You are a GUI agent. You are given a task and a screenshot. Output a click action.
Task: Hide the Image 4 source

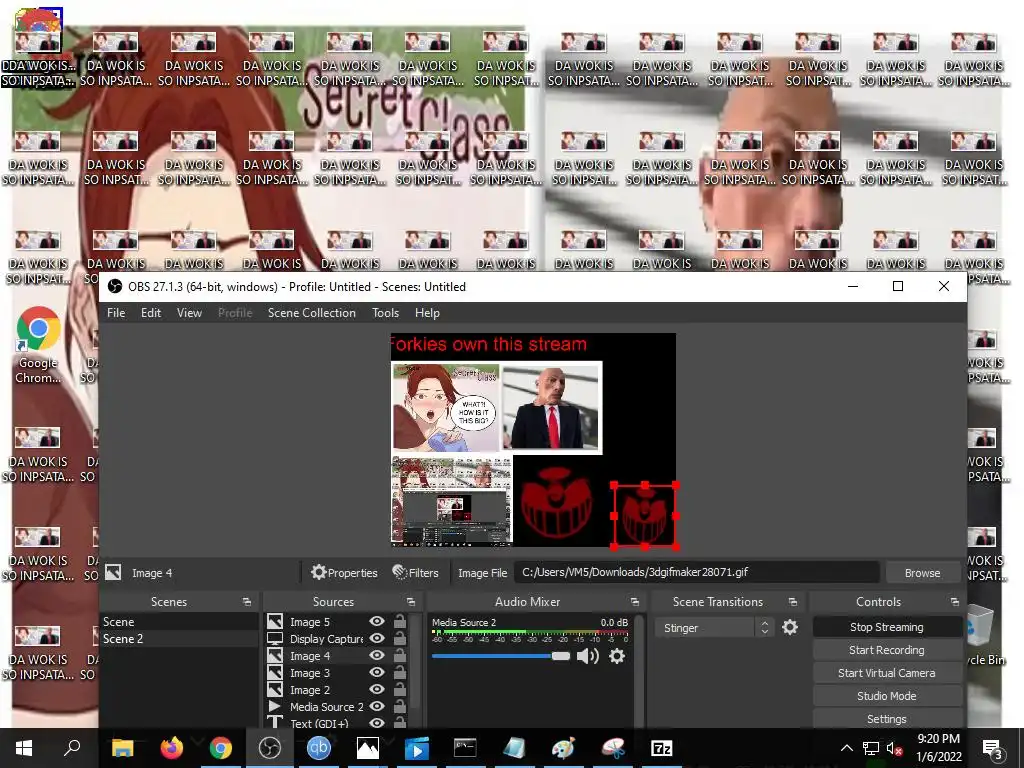pyautogui.click(x=377, y=655)
